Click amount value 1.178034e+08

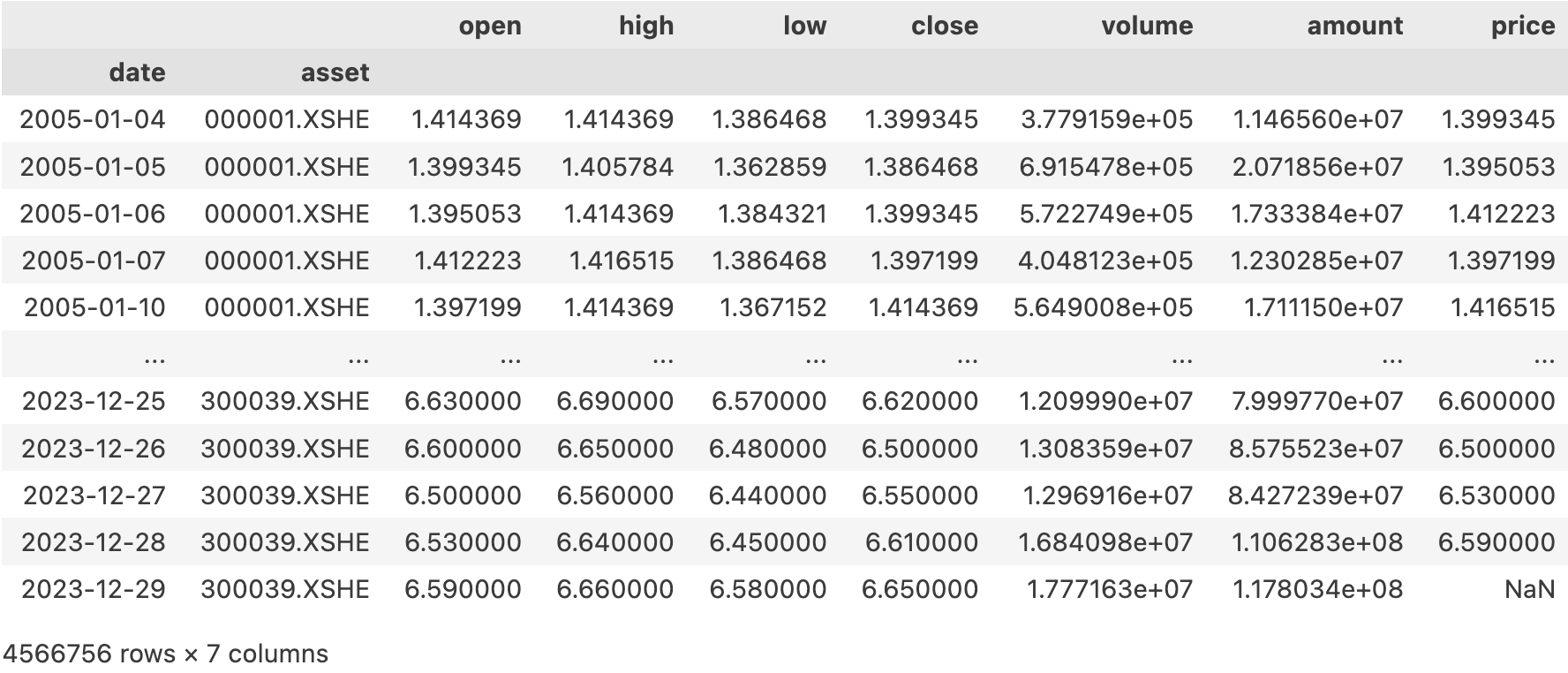click(1317, 589)
